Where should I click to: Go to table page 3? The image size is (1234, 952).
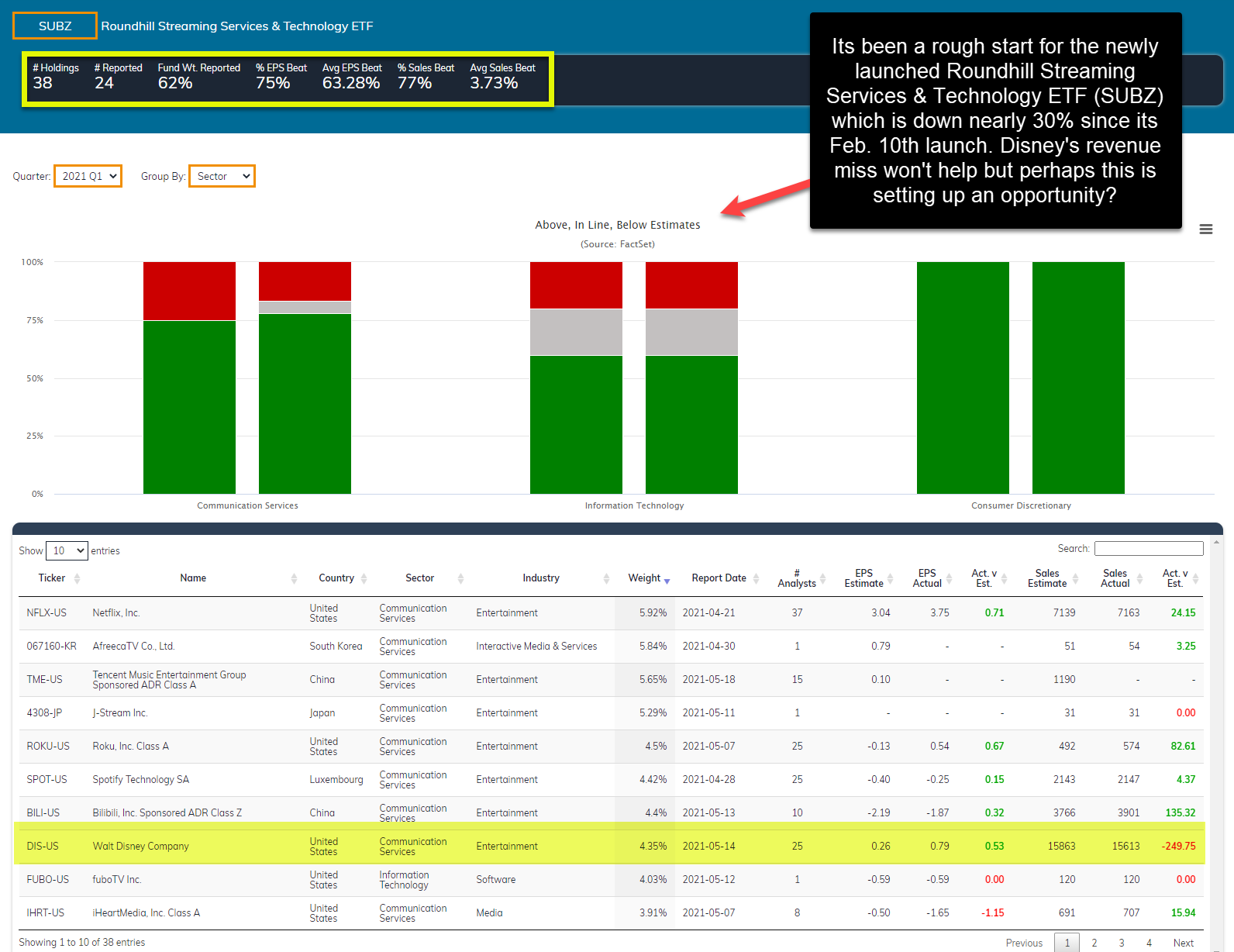[1121, 943]
